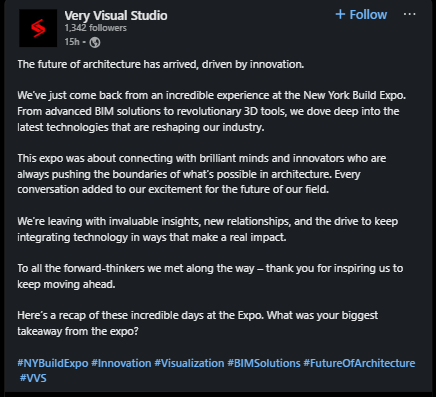Click the 1,342 followers count
436x397 pixels.
(96, 28)
